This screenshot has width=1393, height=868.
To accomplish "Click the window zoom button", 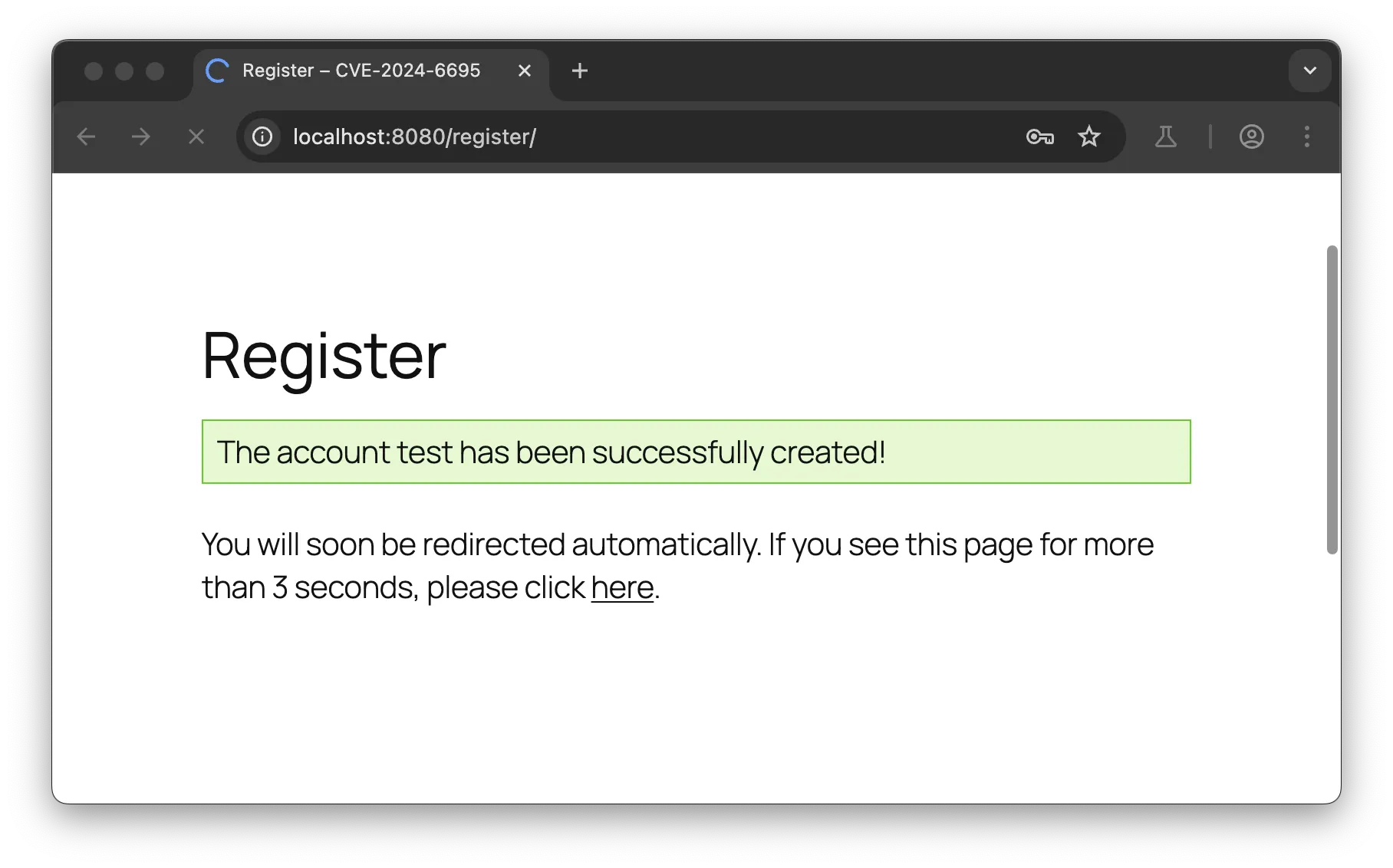I will point(155,71).
